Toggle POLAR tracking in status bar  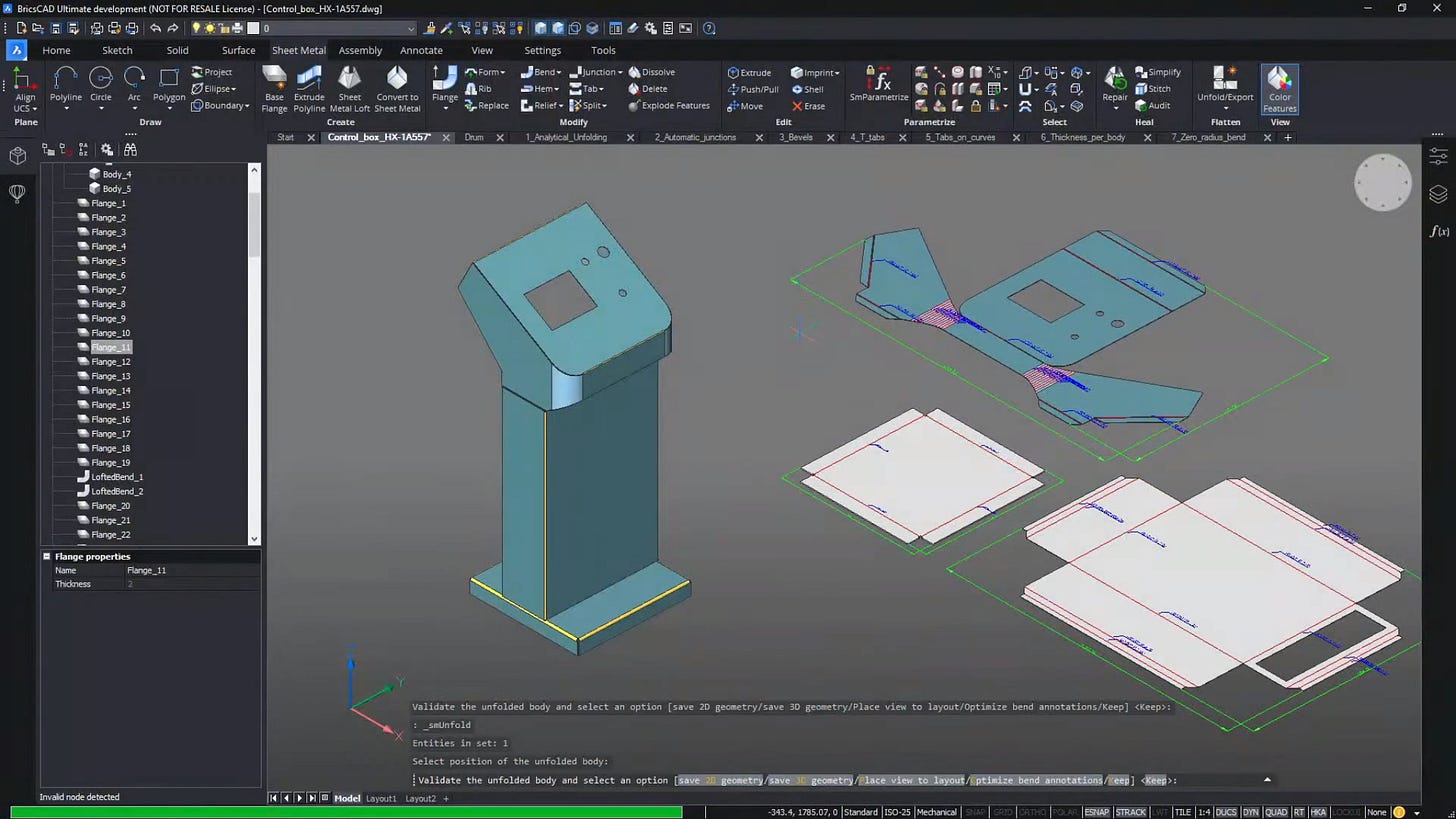pyautogui.click(x=1063, y=812)
